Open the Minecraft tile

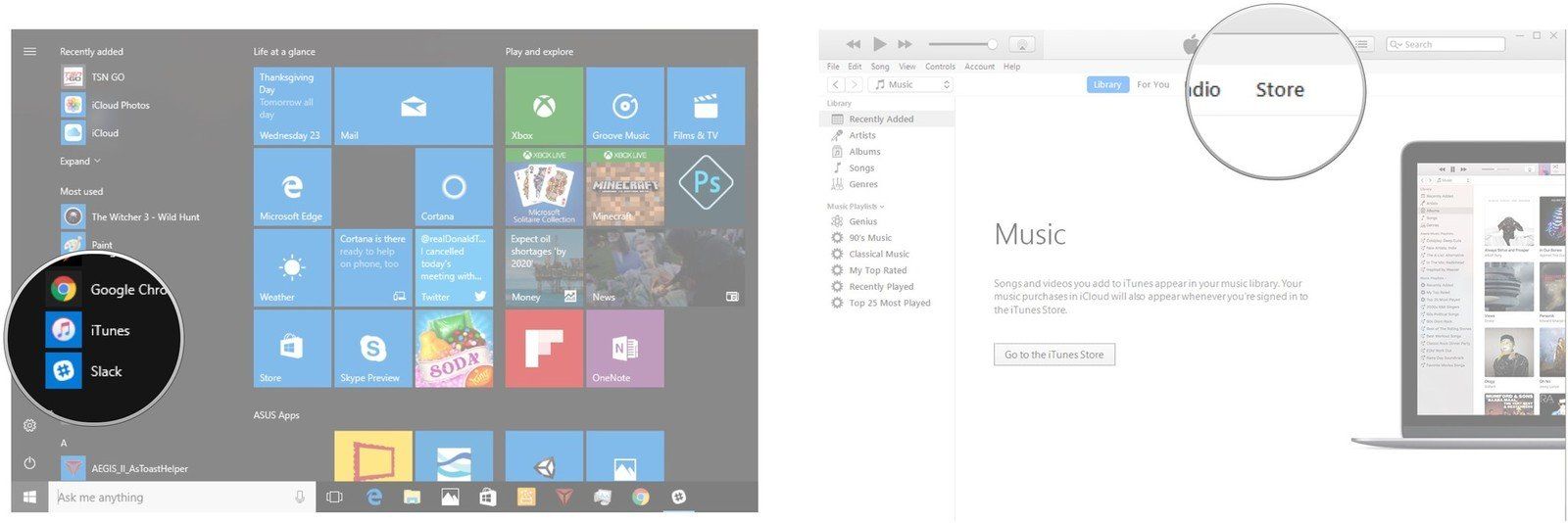(x=624, y=187)
